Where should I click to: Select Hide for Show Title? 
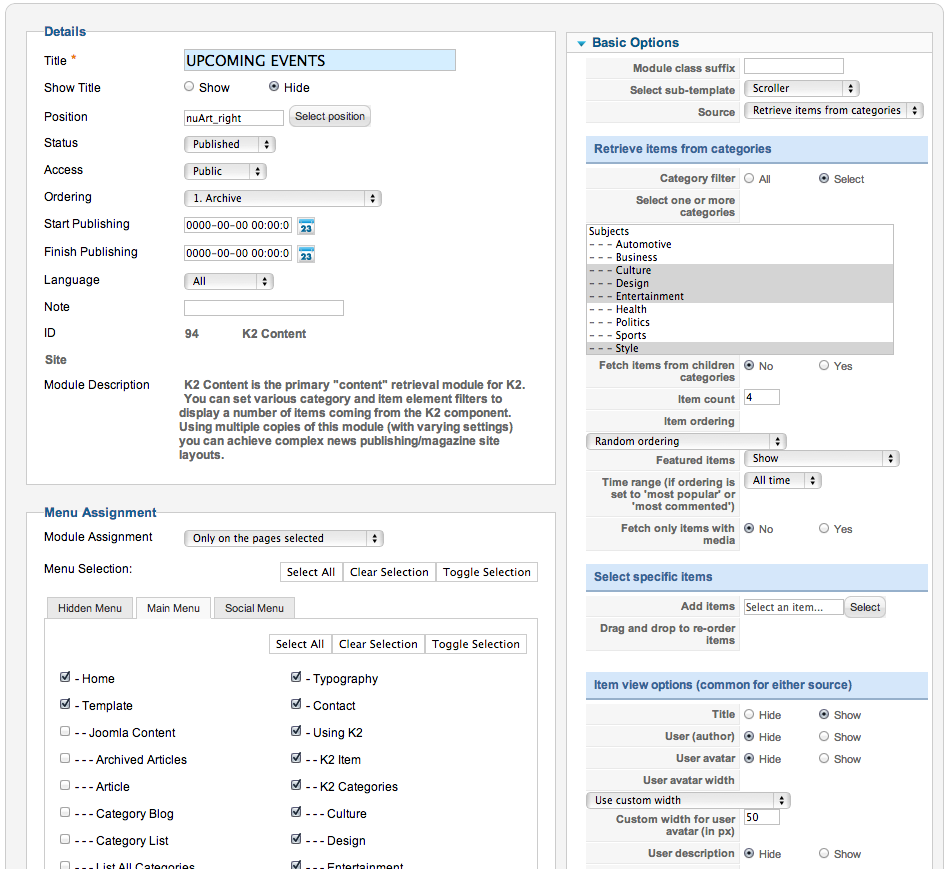(x=274, y=87)
